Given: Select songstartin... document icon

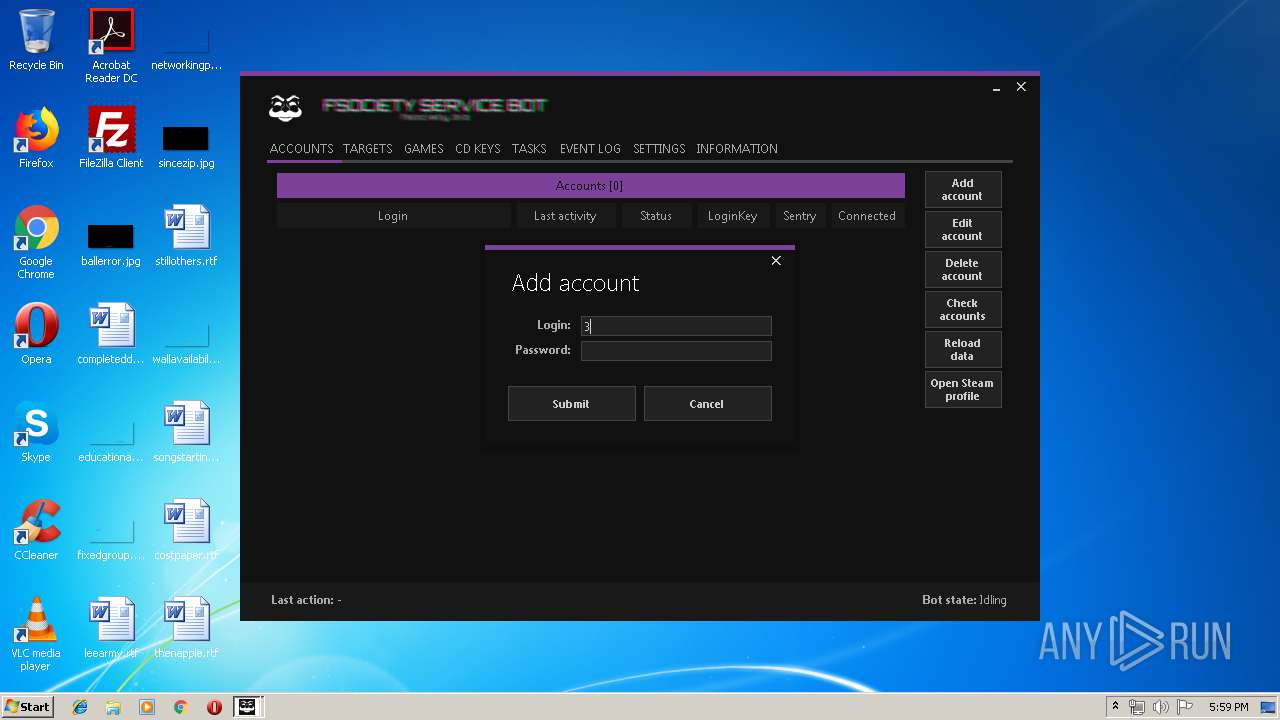Looking at the screenshot, I should pos(186,432).
